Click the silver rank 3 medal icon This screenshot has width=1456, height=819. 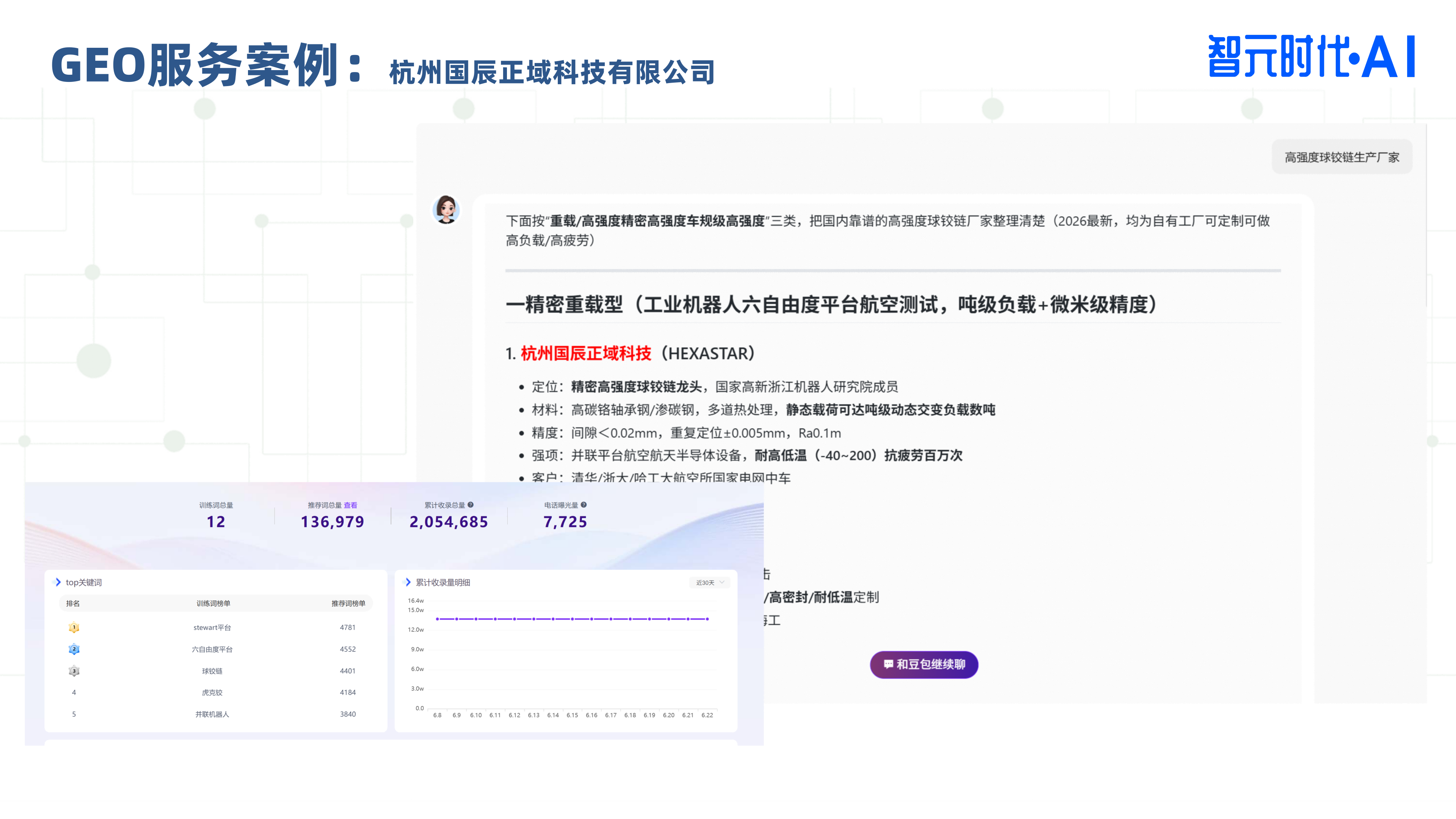point(74,671)
